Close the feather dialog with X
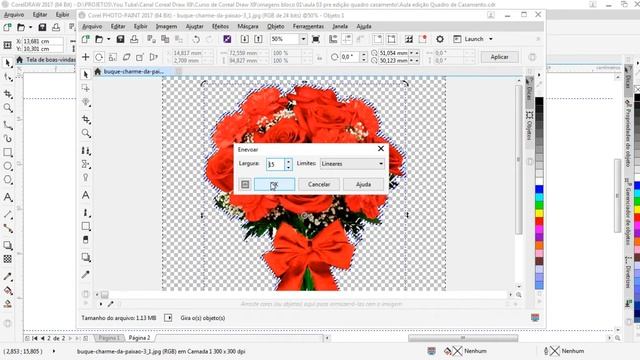The width and height of the screenshot is (640, 360). (381, 149)
